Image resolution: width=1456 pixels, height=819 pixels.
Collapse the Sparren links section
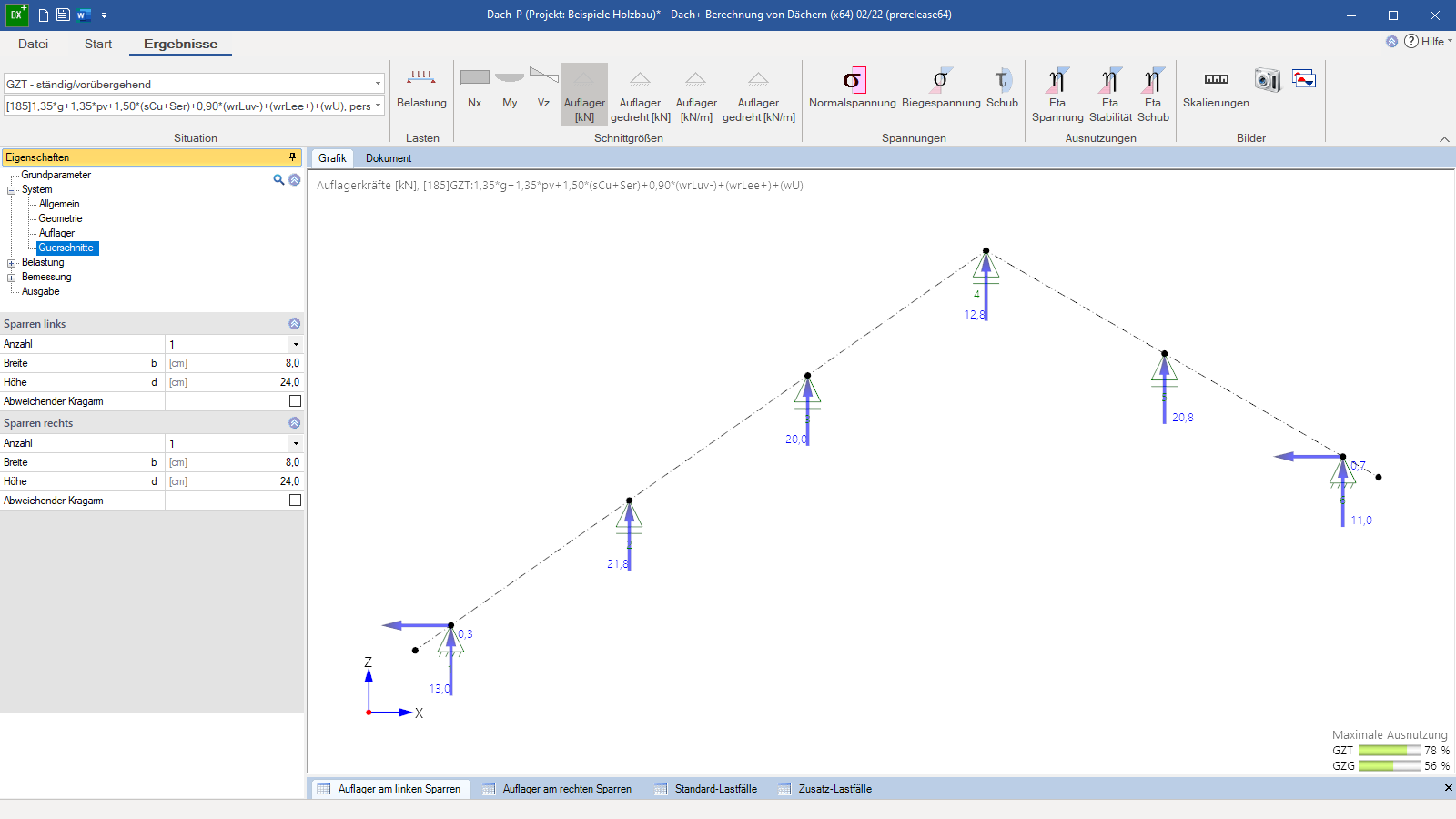[x=294, y=323]
